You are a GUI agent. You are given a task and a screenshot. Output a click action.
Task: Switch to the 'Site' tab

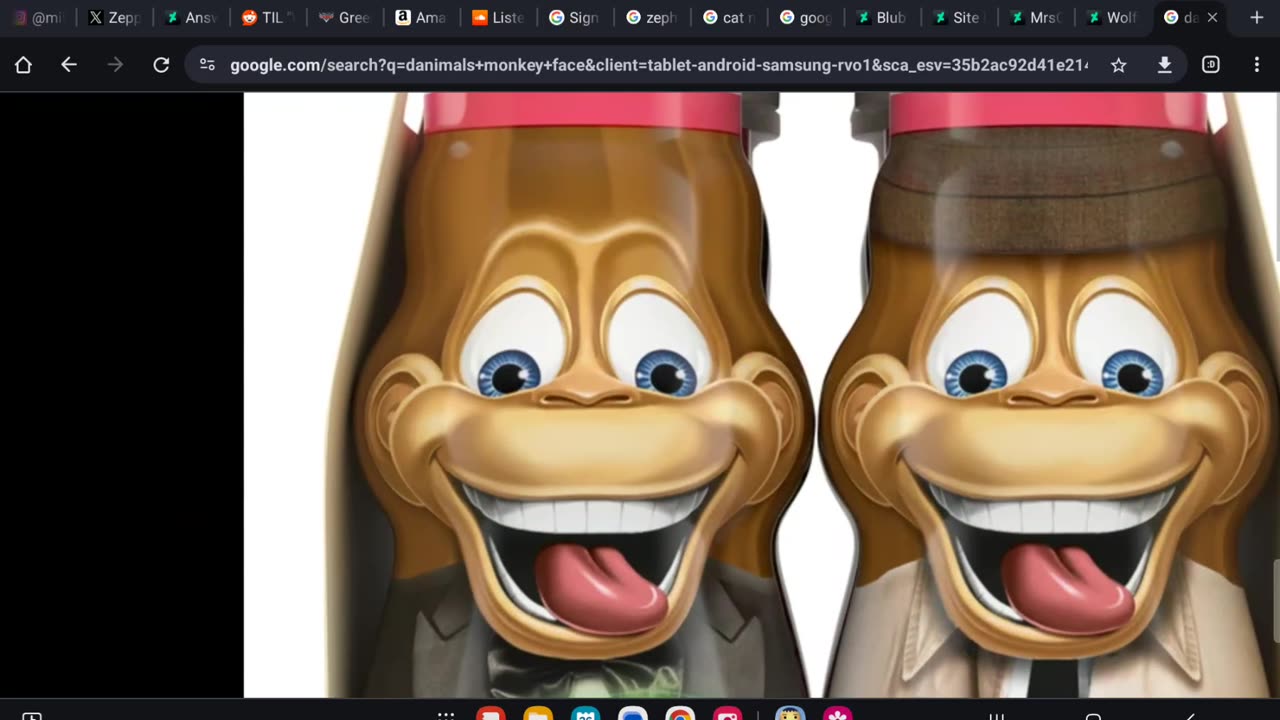(x=962, y=17)
